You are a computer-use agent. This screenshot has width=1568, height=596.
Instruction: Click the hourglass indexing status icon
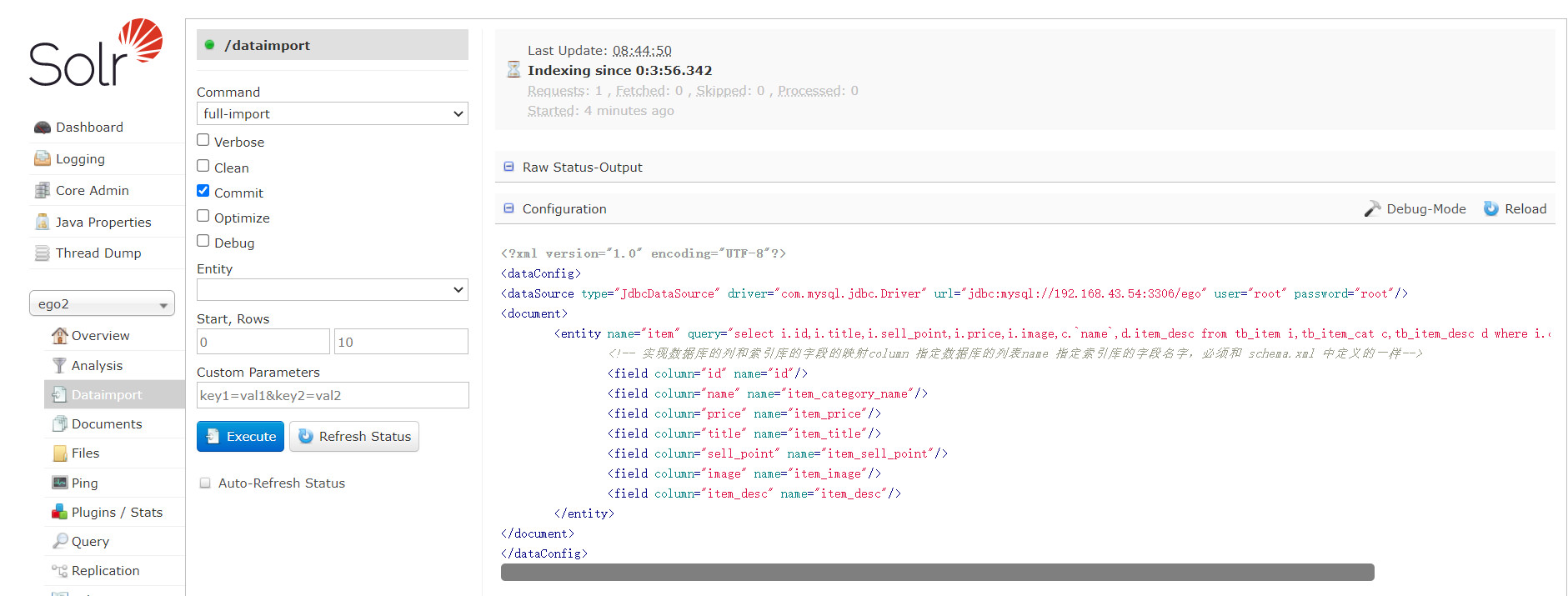tap(513, 69)
